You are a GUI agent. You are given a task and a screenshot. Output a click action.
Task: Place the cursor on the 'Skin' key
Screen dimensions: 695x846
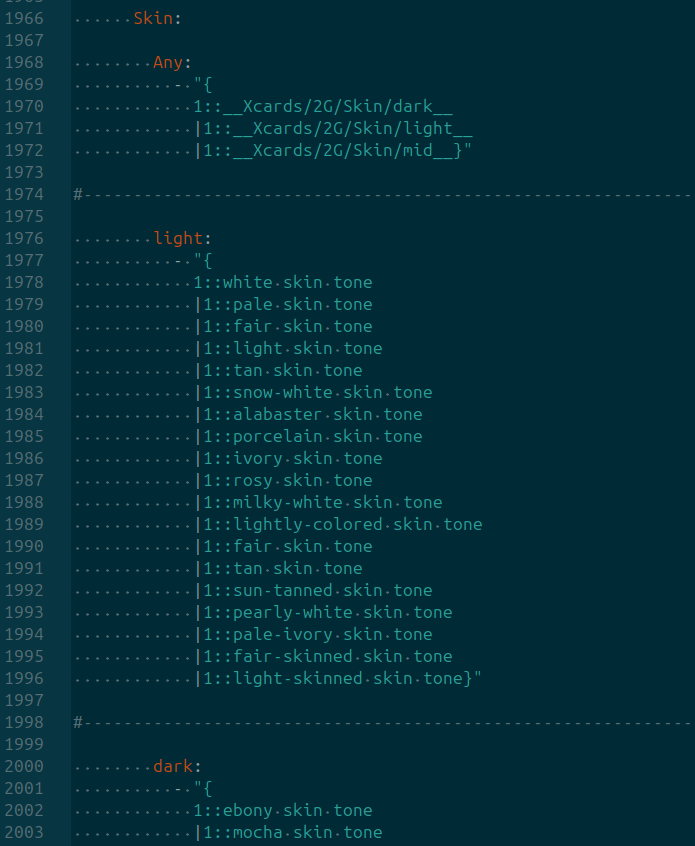(x=153, y=19)
